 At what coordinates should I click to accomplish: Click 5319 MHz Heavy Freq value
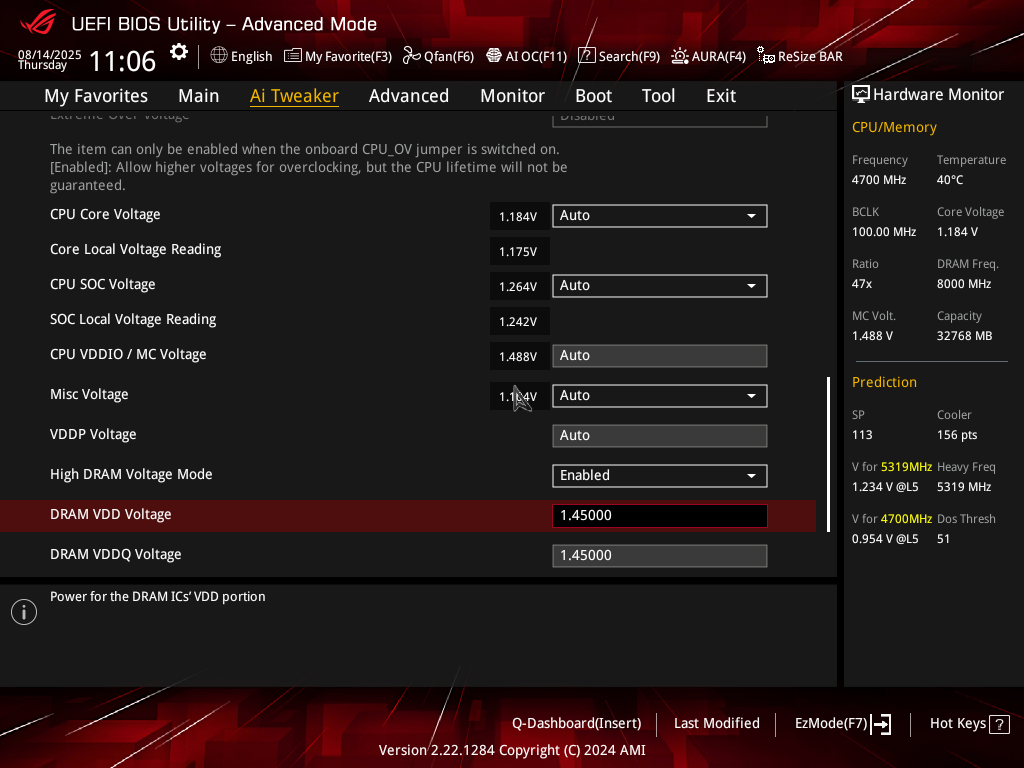coord(964,487)
